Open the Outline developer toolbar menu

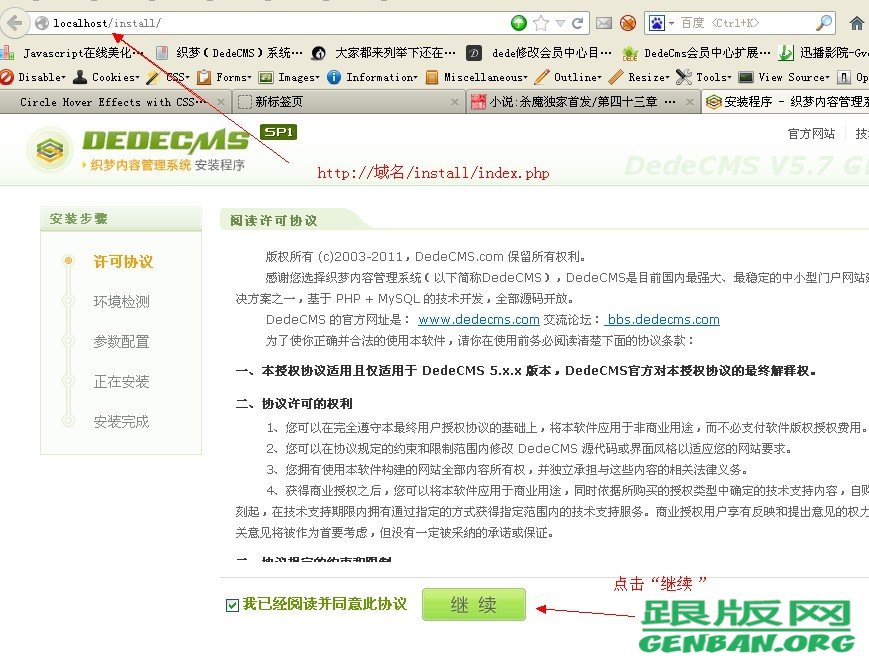tap(569, 77)
